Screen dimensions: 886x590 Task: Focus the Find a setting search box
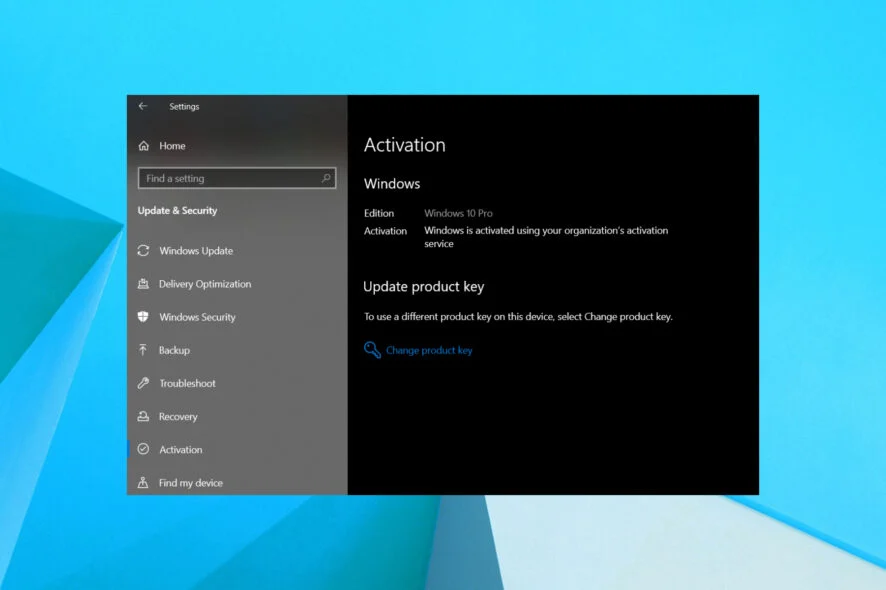click(x=237, y=178)
